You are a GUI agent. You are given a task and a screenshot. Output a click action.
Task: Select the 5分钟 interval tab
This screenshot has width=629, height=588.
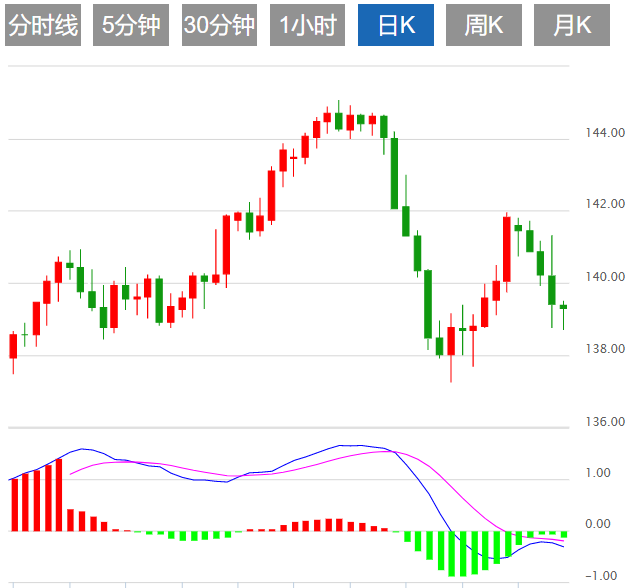[x=131, y=25]
